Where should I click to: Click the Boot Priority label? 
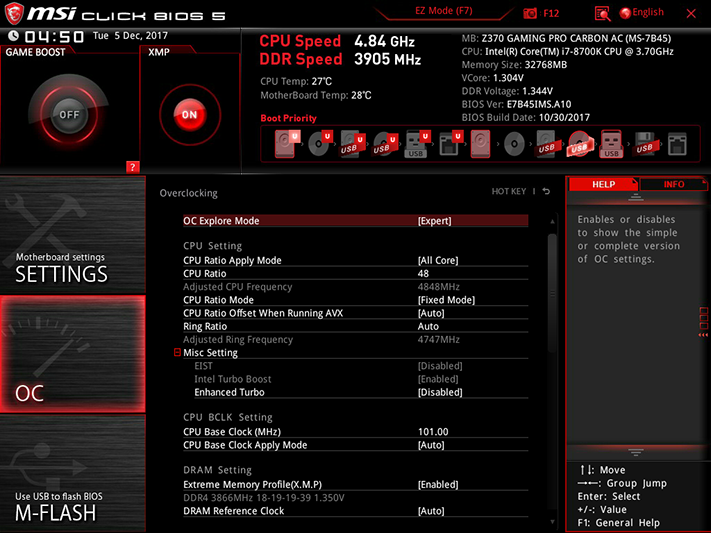pyautogui.click(x=288, y=118)
